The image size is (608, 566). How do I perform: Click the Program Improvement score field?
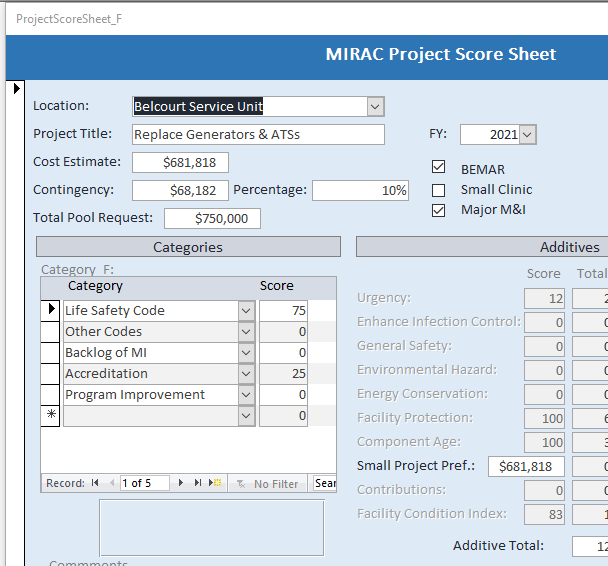(283, 394)
